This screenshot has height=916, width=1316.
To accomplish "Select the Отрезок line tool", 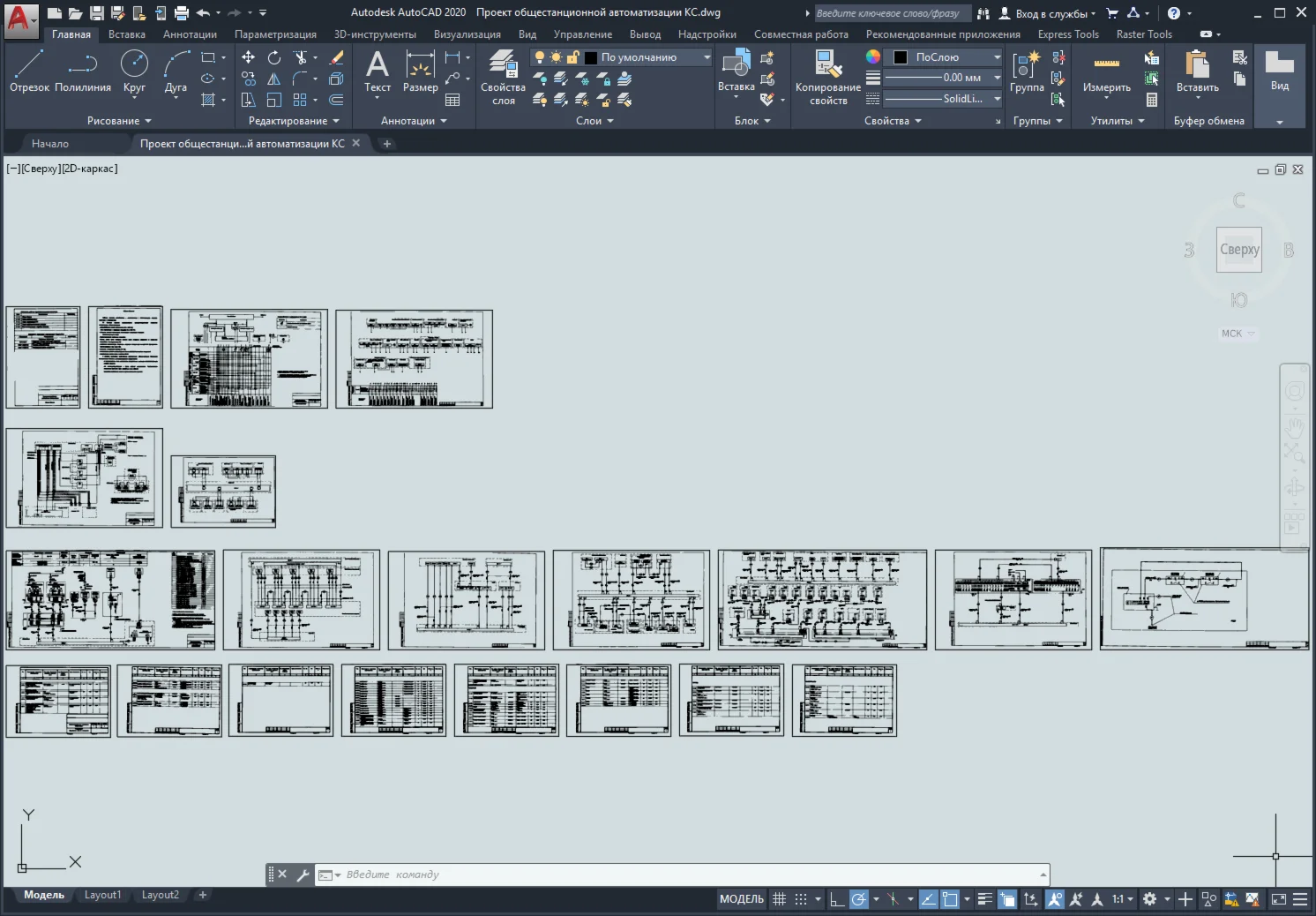I will point(29,70).
